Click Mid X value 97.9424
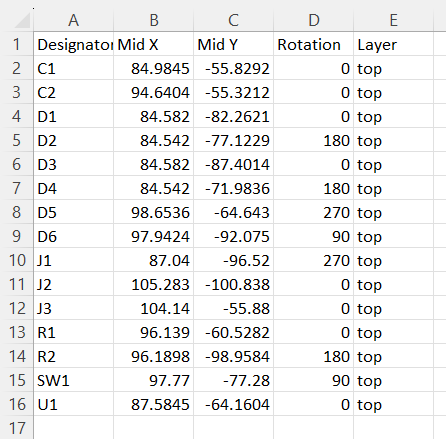 coord(154,236)
